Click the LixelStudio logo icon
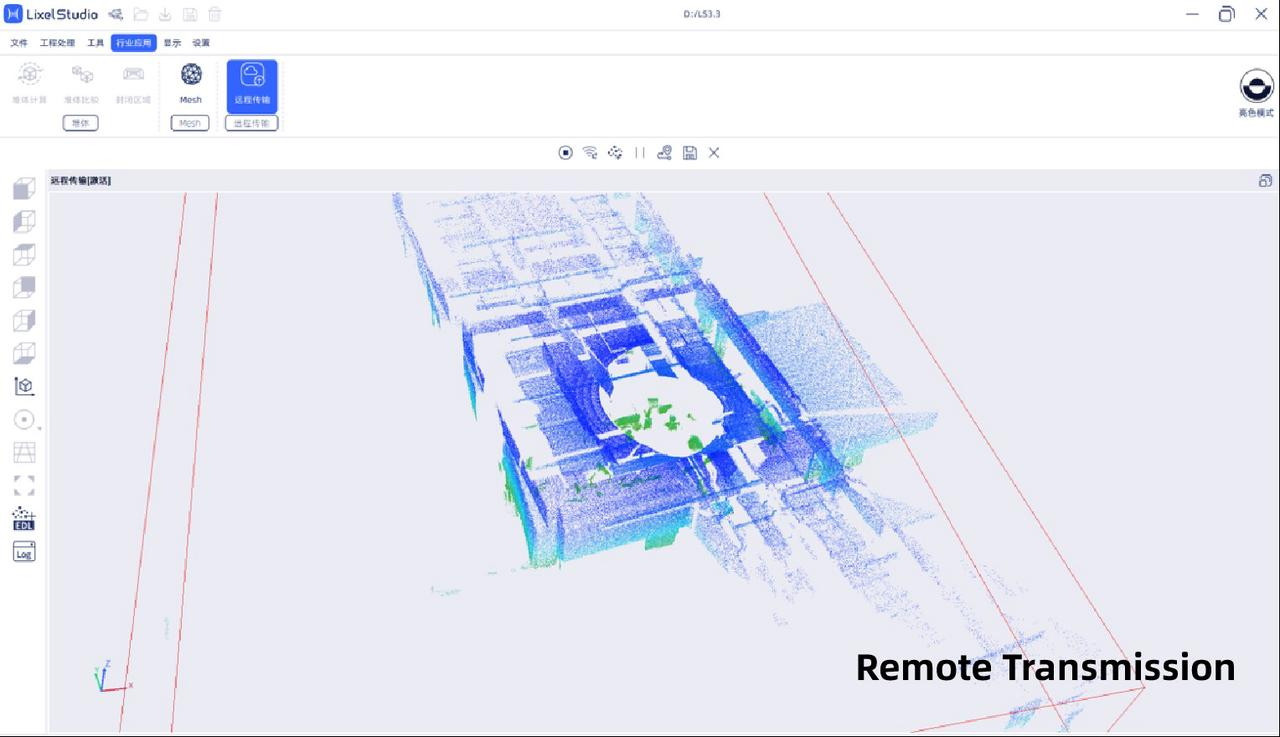This screenshot has width=1280, height=737. 13,14
